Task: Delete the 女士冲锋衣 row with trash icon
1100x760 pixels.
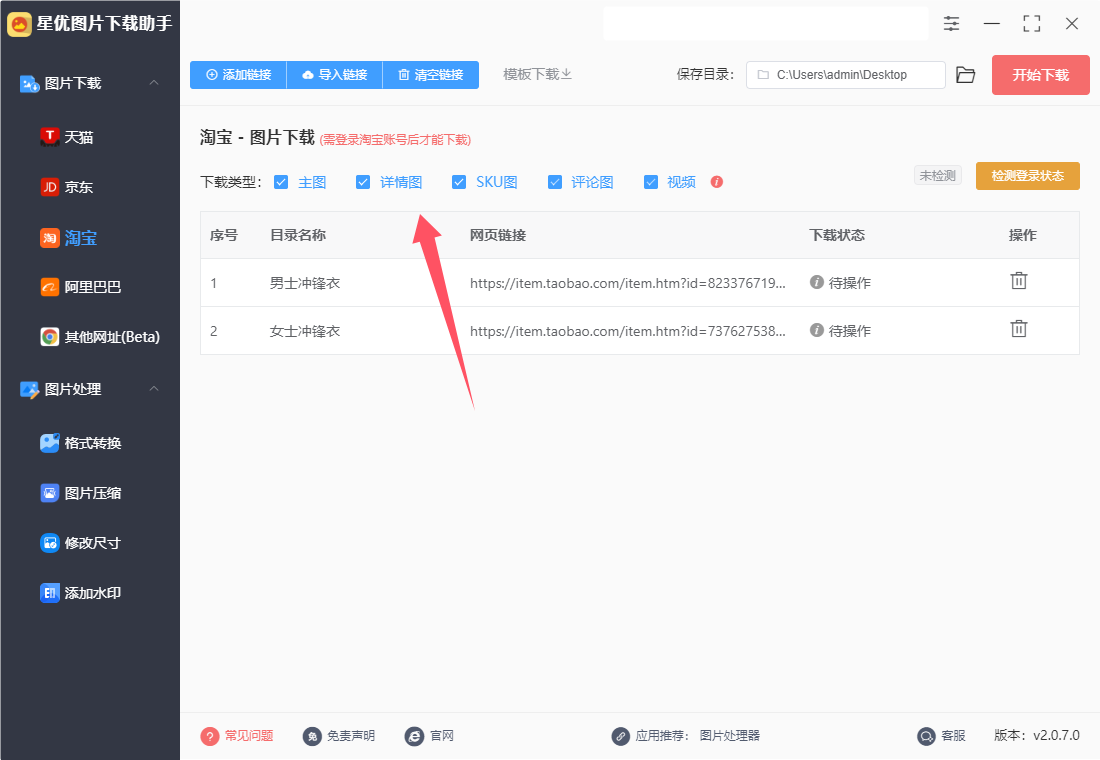Action: [1019, 328]
